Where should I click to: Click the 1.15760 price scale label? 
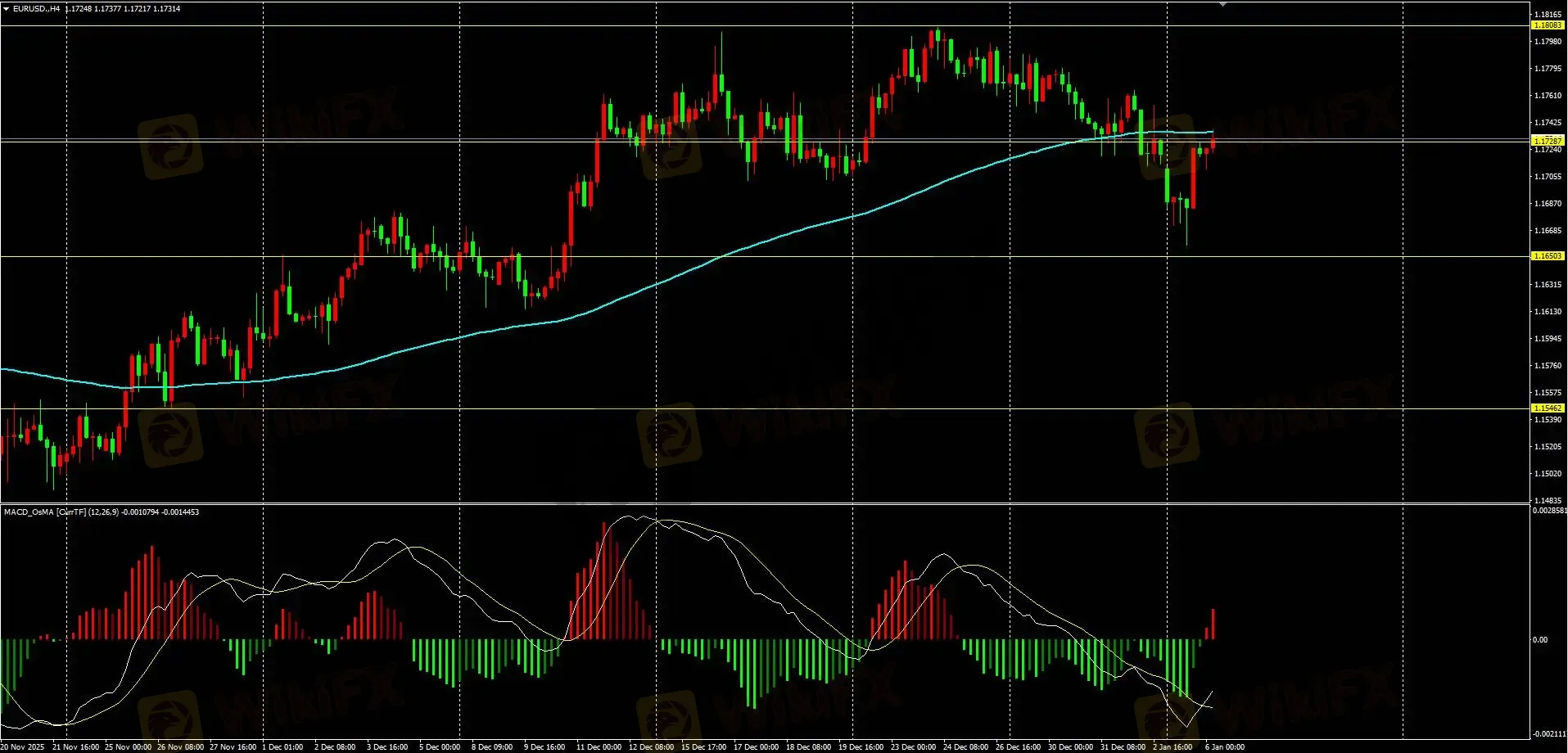1548,366
